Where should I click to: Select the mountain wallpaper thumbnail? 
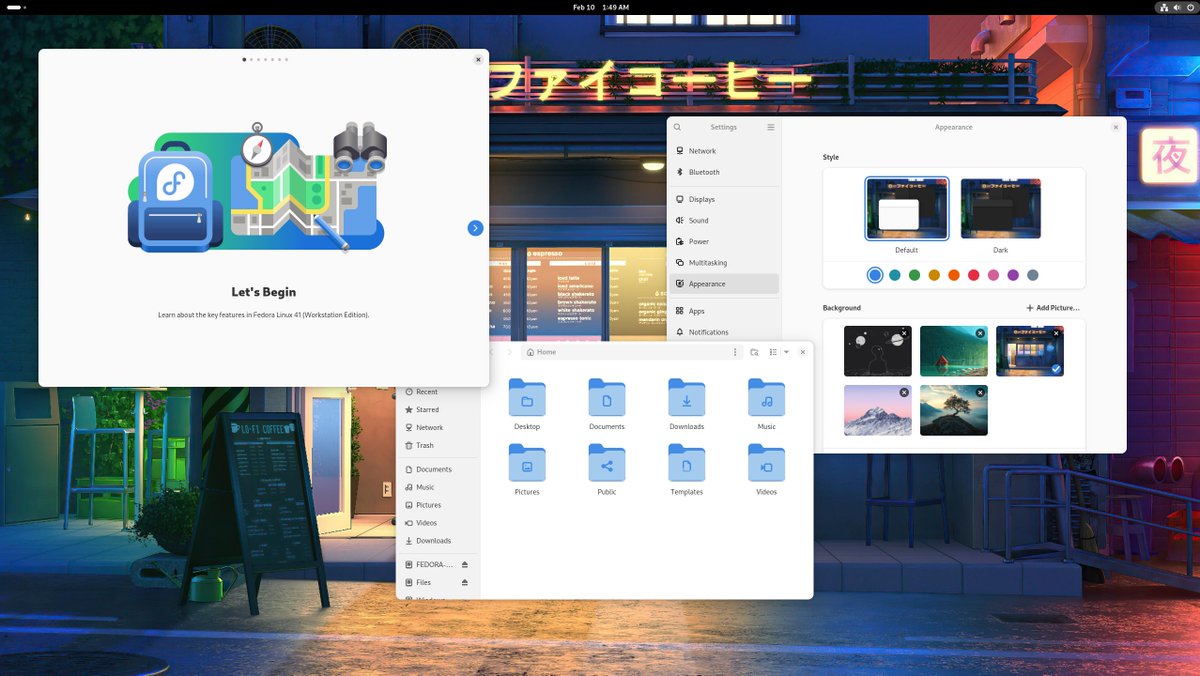coord(878,410)
